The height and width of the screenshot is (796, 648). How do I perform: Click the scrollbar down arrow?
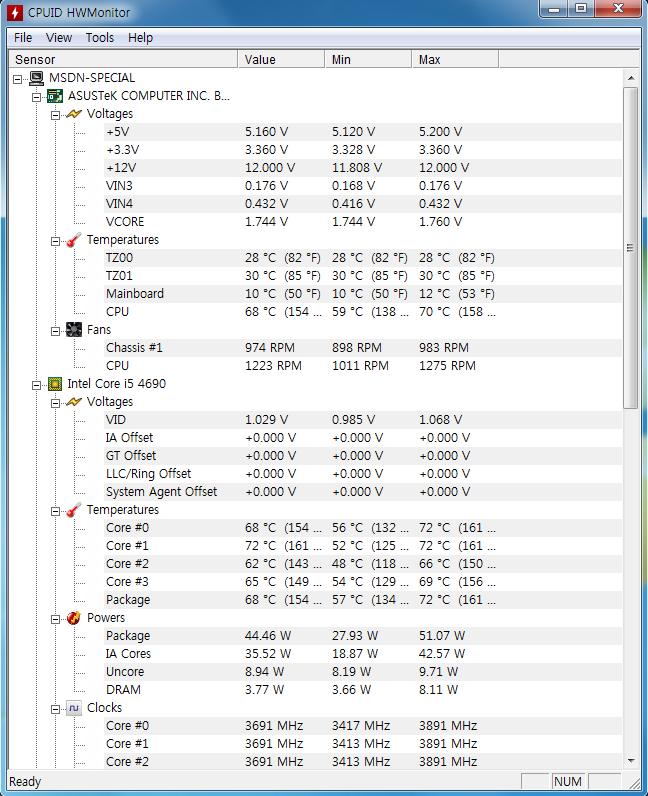pos(630,760)
